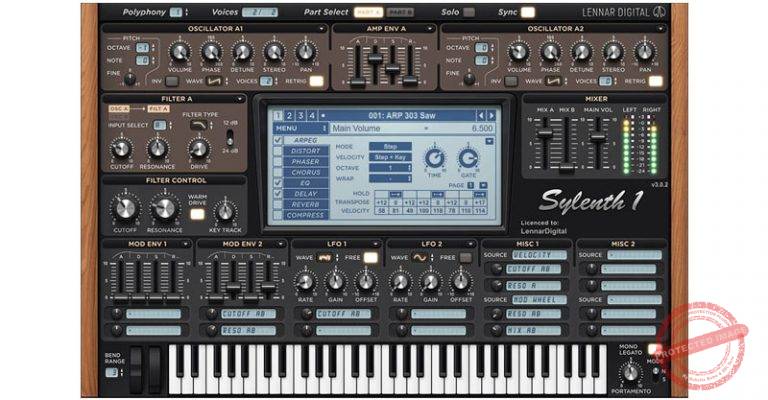Select PART B in Part Select

tap(400, 12)
